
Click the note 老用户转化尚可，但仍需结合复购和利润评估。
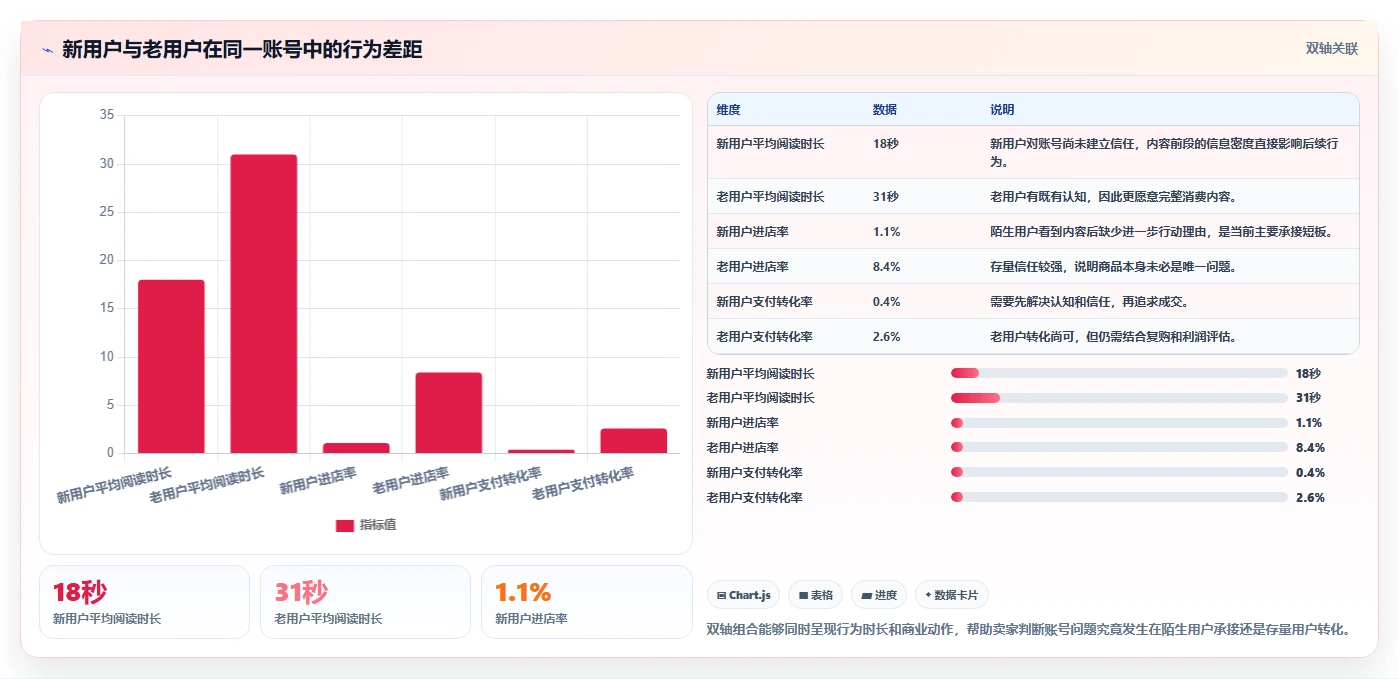coord(1113,337)
